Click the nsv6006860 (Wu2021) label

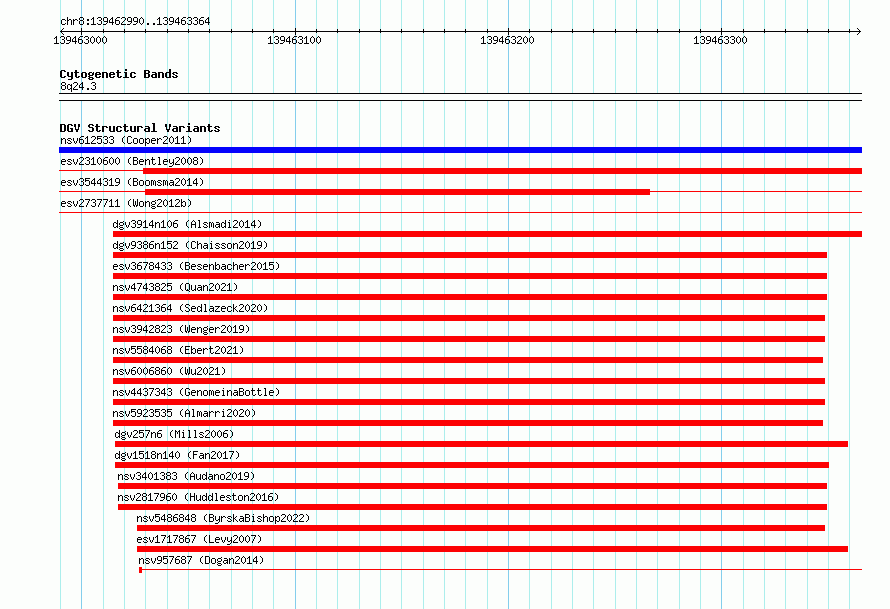click(169, 371)
